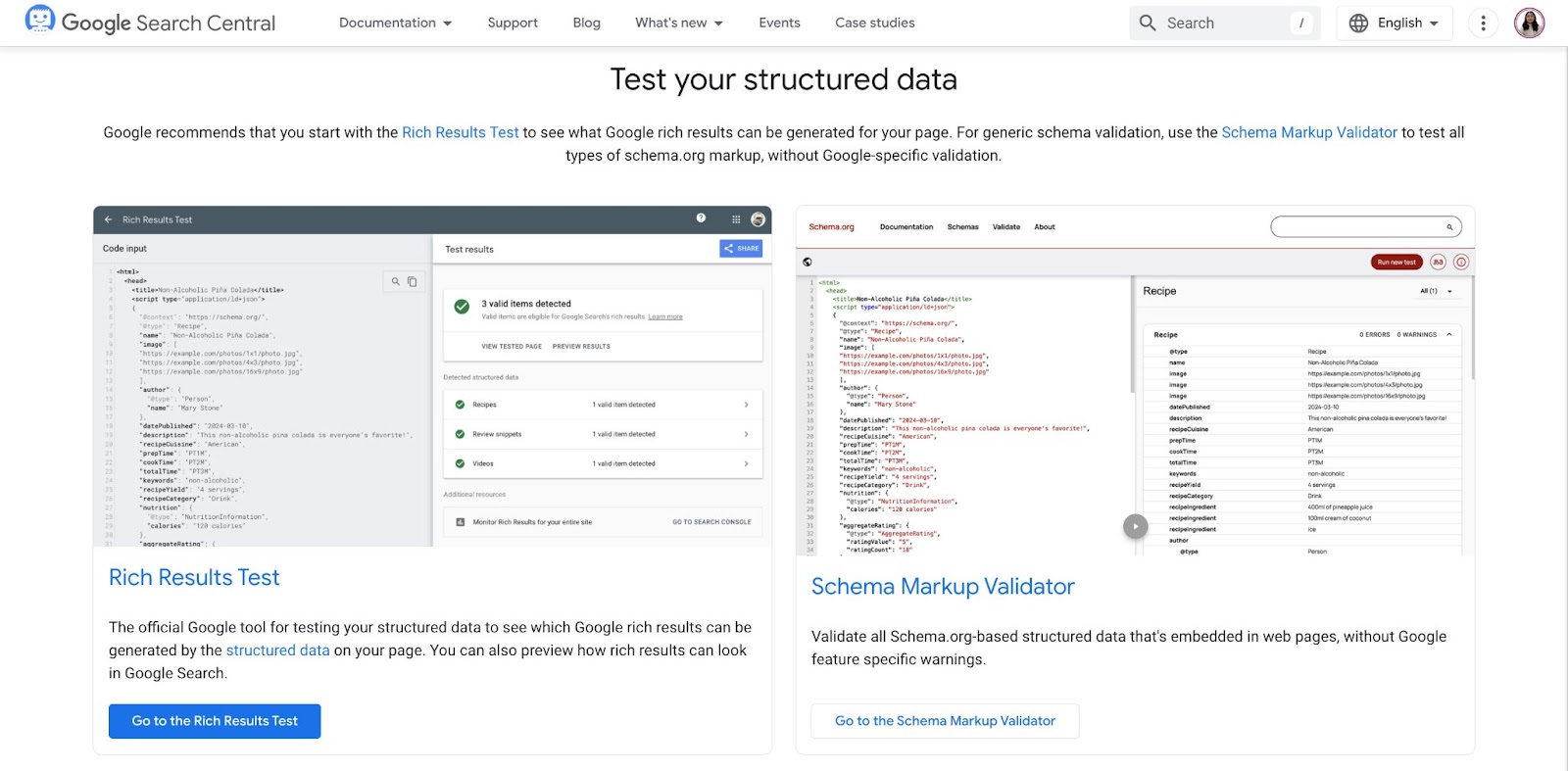Click the Rich Results Test account avatar icon
Viewport: 1568px width, 771px height.
[758, 219]
